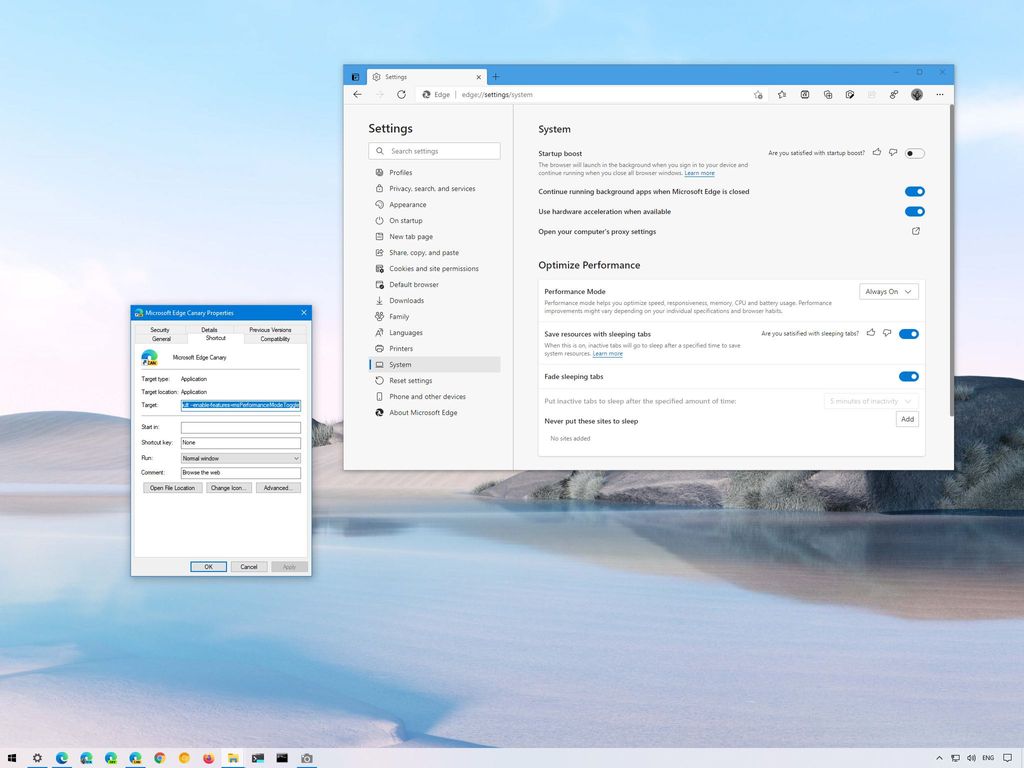Click the Back arrow in Edge

(357, 94)
